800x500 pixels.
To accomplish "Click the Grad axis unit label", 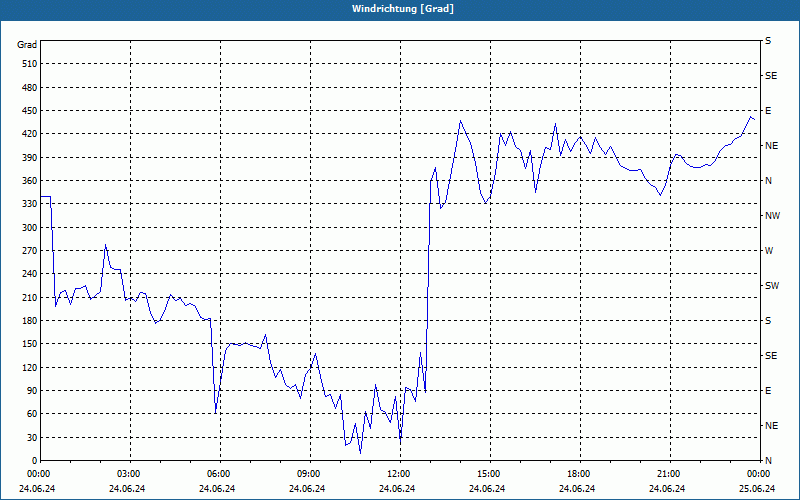I will tap(27, 45).
